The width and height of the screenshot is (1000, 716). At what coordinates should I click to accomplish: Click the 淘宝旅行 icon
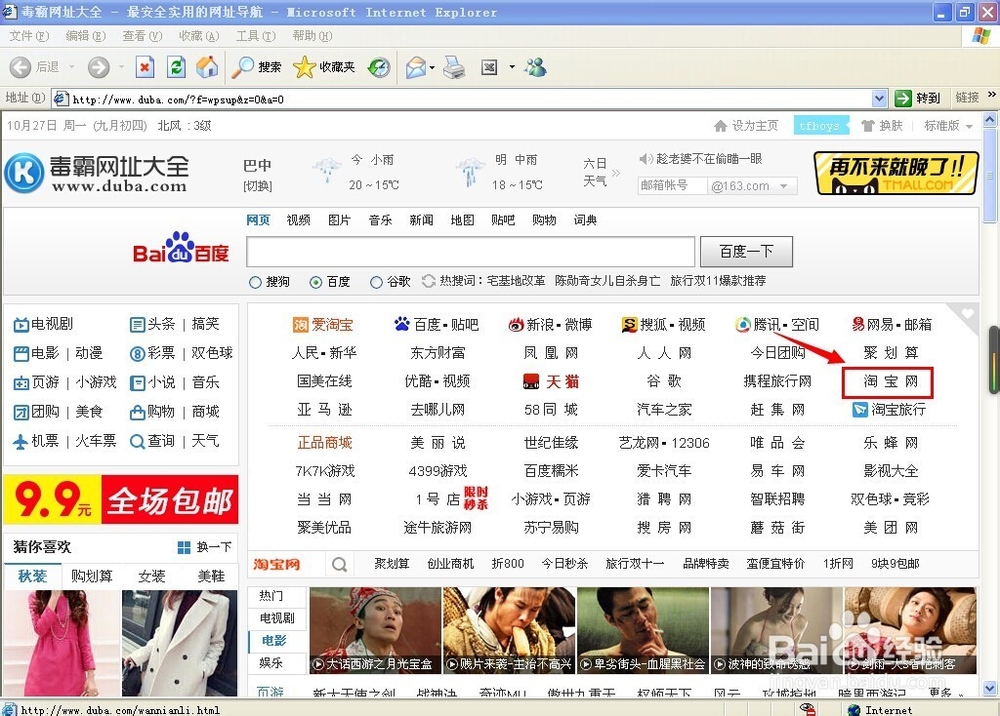(860, 409)
